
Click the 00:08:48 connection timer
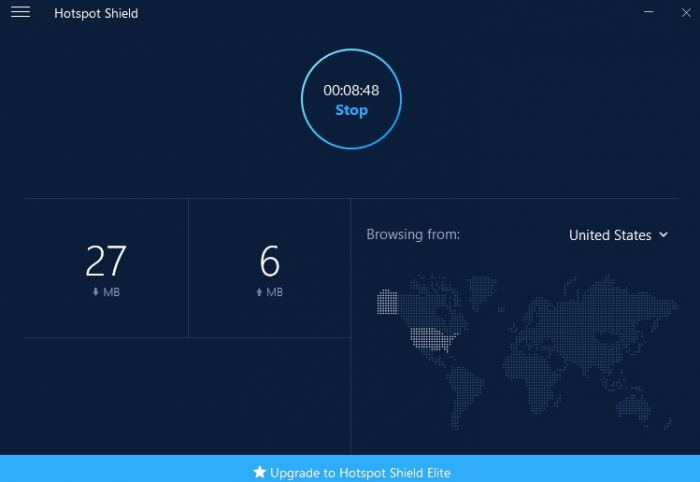[351, 90]
